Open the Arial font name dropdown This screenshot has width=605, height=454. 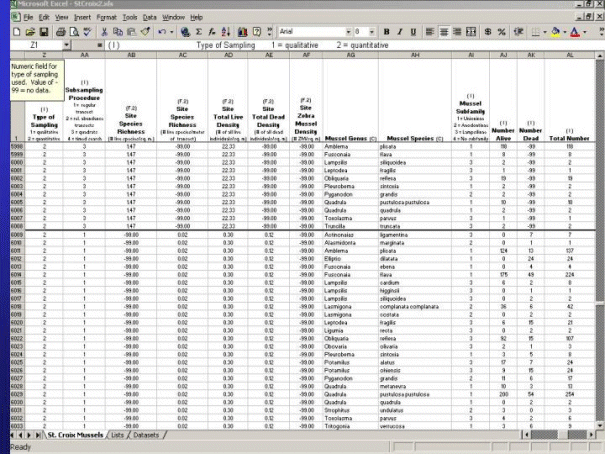(x=348, y=32)
